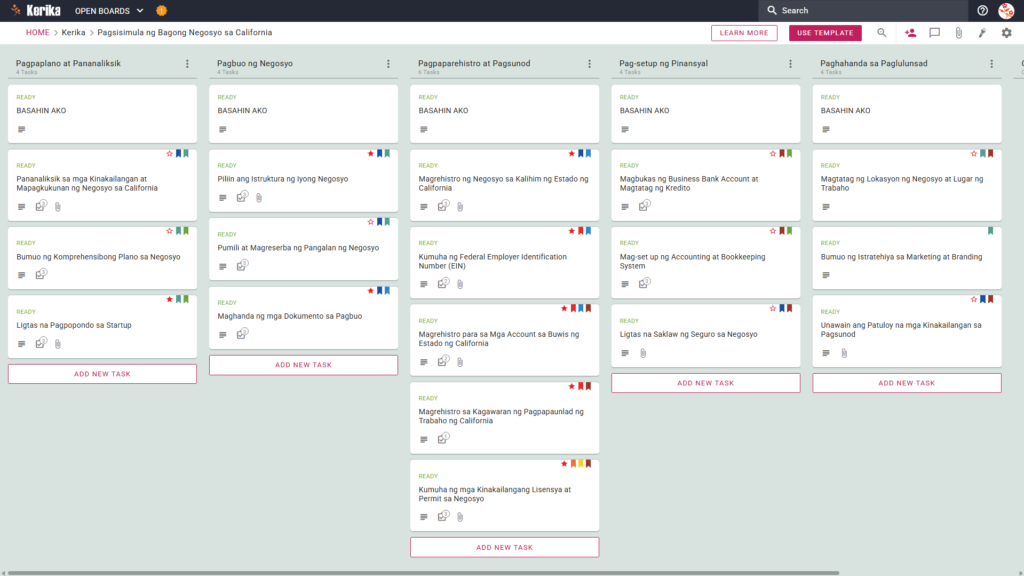
Task: Click the top Search field
Action: point(863,10)
